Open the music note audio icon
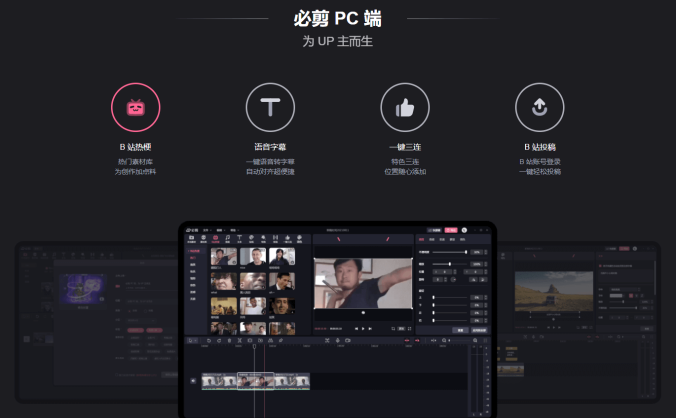This screenshot has height=418, width=676. [x=228, y=239]
